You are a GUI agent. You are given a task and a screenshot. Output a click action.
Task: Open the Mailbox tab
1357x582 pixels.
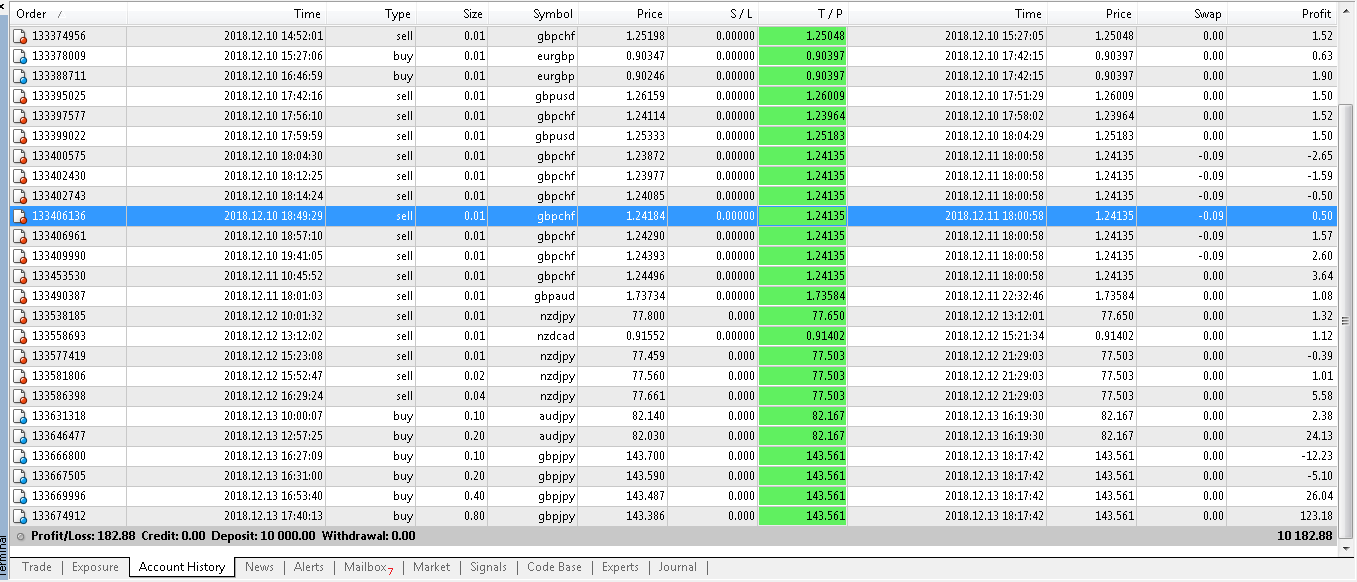click(x=366, y=567)
